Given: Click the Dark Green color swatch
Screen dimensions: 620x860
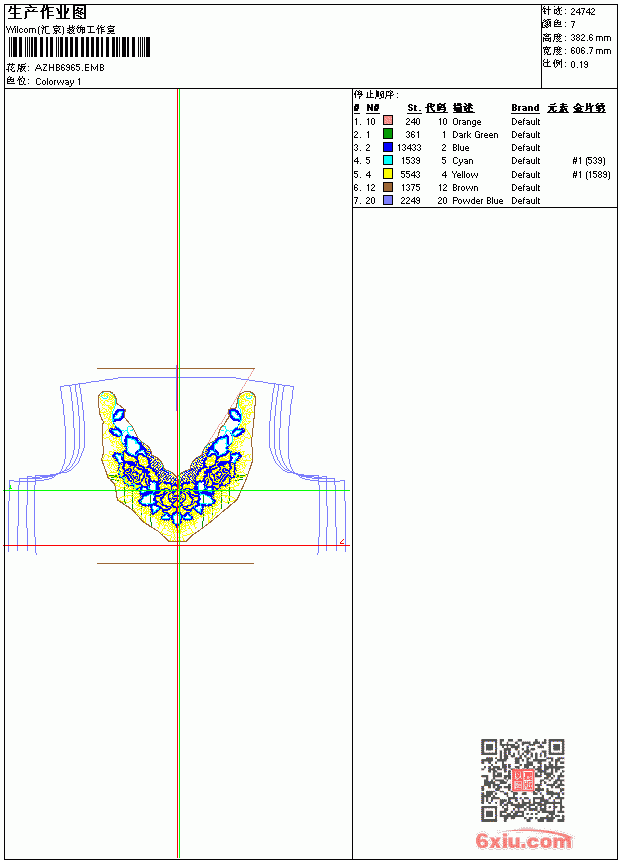Looking at the screenshot, I should (388, 134).
